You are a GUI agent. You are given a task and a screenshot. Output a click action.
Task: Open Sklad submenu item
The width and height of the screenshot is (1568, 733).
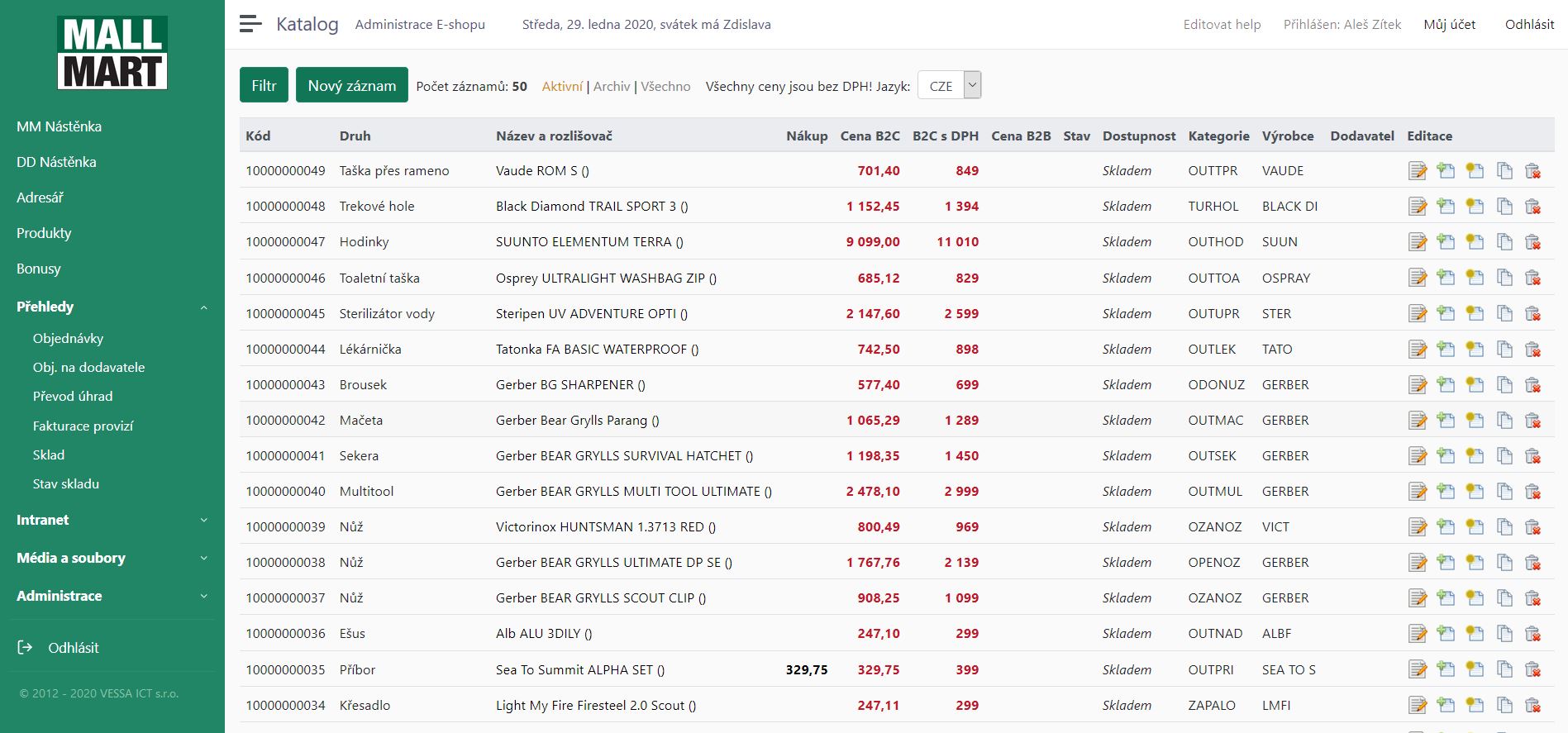49,455
